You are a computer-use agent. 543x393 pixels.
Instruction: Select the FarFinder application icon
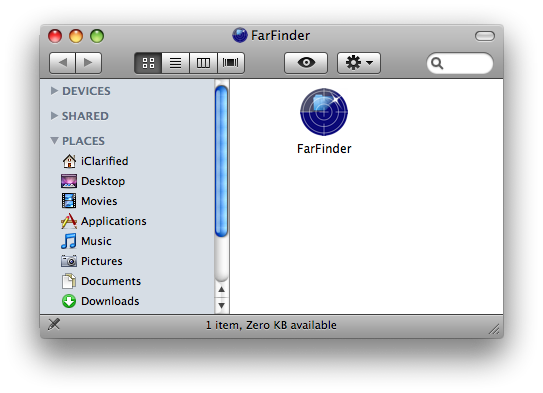coord(324,111)
